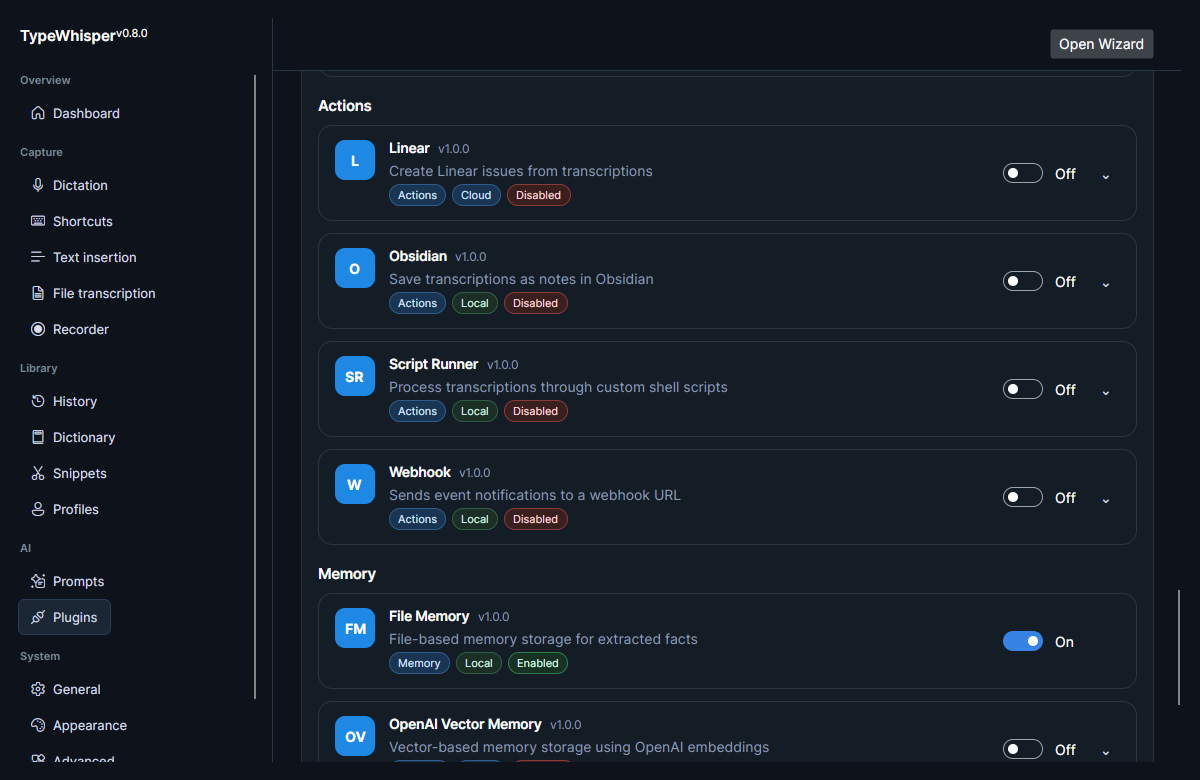Open the Shortcuts section
This screenshot has width=1200, height=780.
71,221
